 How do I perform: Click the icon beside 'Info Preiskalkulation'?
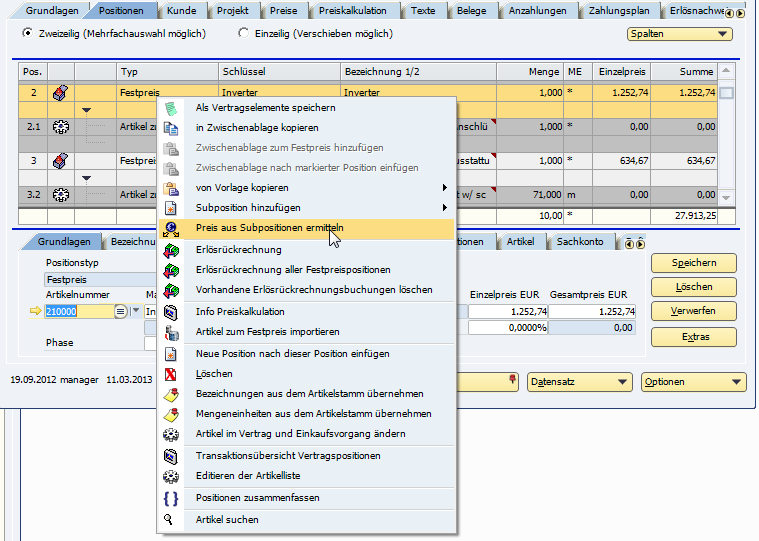coord(171,312)
